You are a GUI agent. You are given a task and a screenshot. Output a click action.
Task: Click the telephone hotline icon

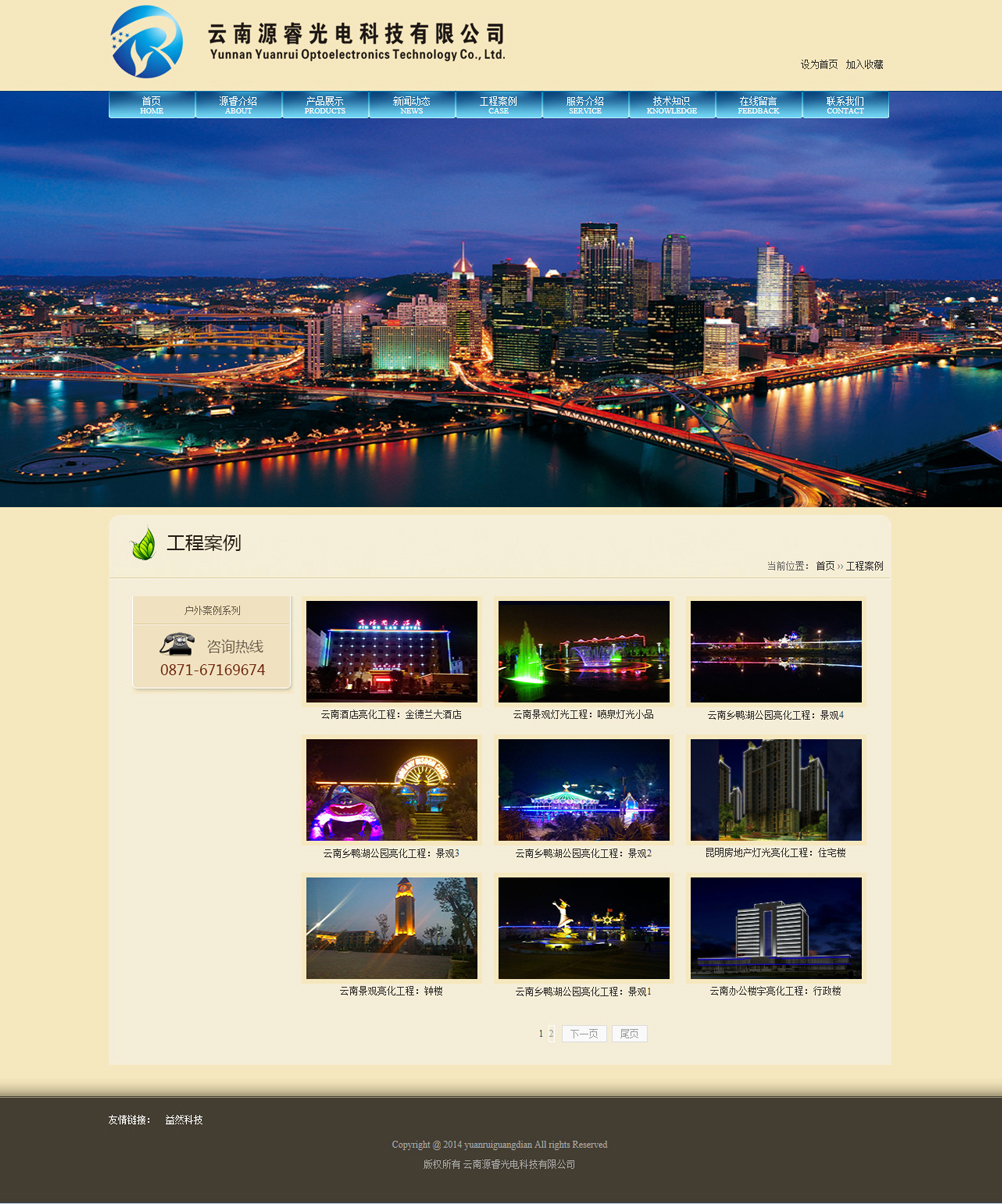(x=177, y=644)
